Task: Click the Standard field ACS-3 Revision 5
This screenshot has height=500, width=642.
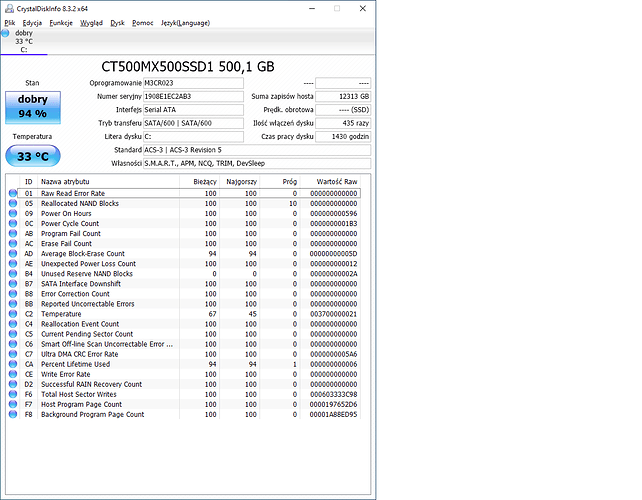Action: (257, 150)
